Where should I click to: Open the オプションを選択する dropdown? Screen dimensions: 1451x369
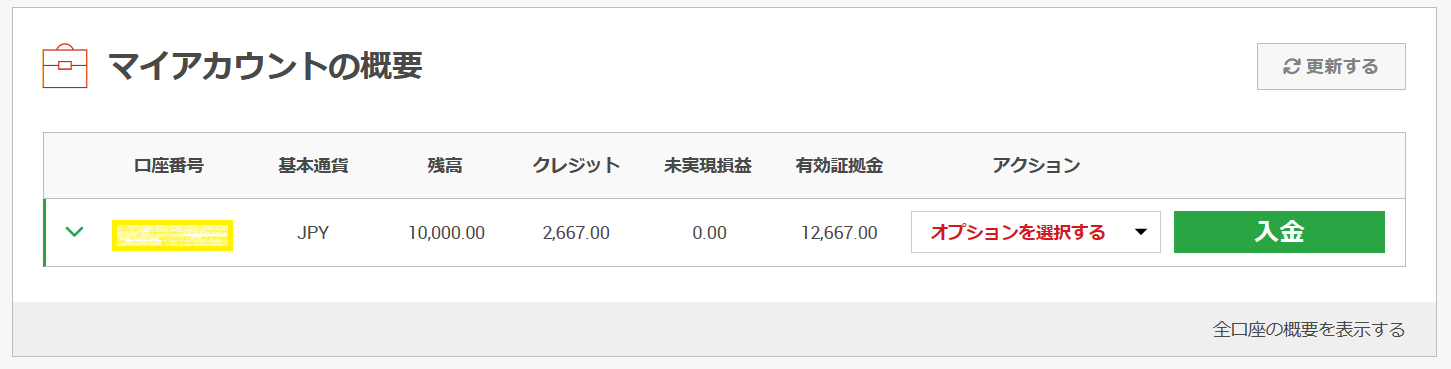1035,232
